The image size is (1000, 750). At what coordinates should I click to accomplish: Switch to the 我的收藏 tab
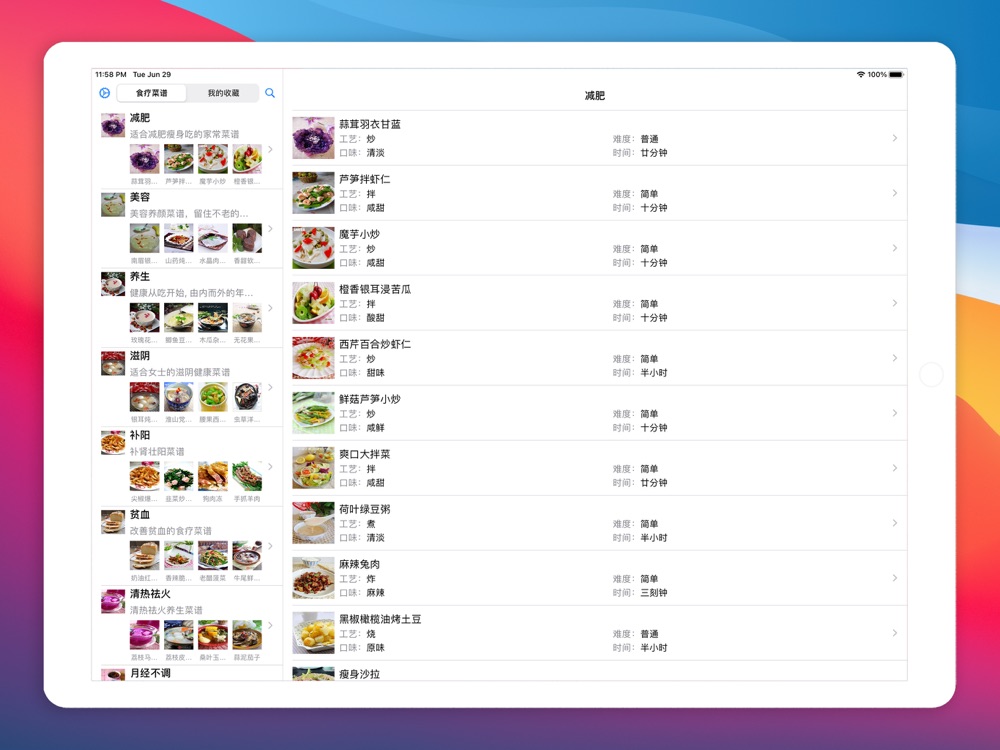coord(223,93)
